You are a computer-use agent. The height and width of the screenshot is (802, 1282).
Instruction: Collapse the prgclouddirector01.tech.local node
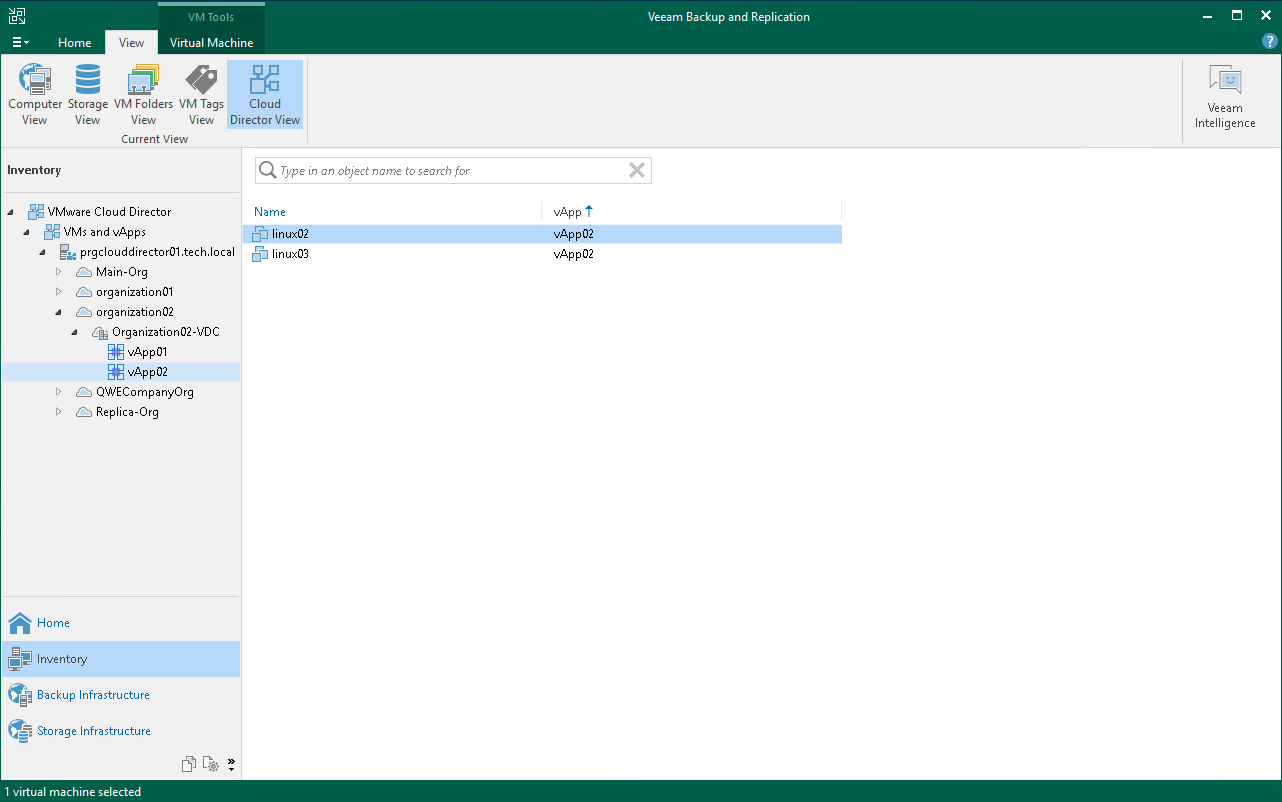43,252
